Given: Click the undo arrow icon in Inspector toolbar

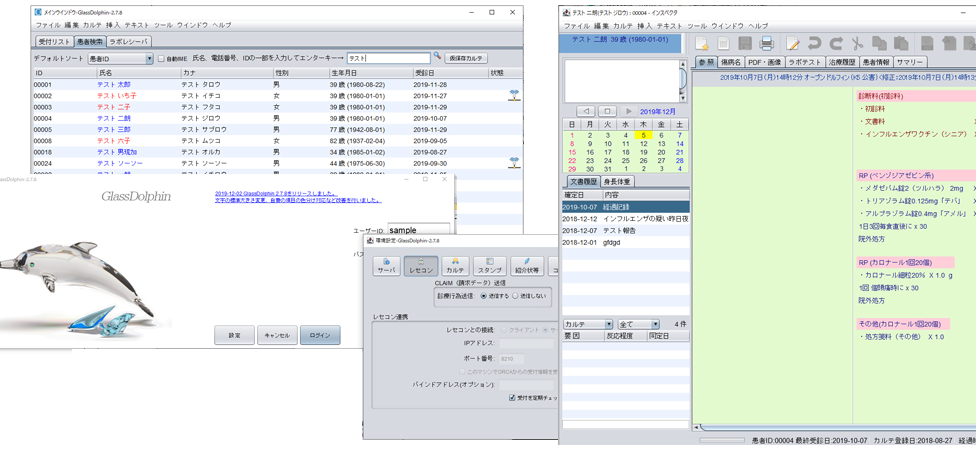Looking at the screenshot, I should [814, 43].
